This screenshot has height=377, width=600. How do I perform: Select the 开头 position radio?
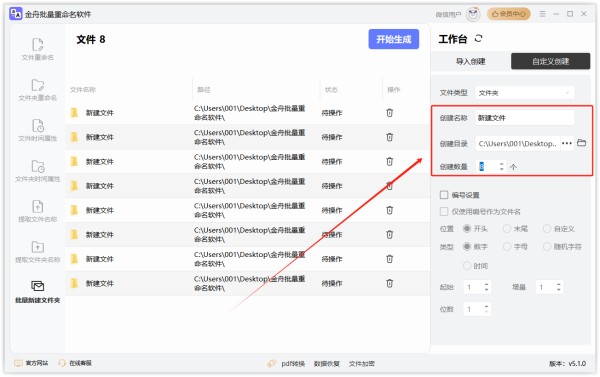pos(467,228)
